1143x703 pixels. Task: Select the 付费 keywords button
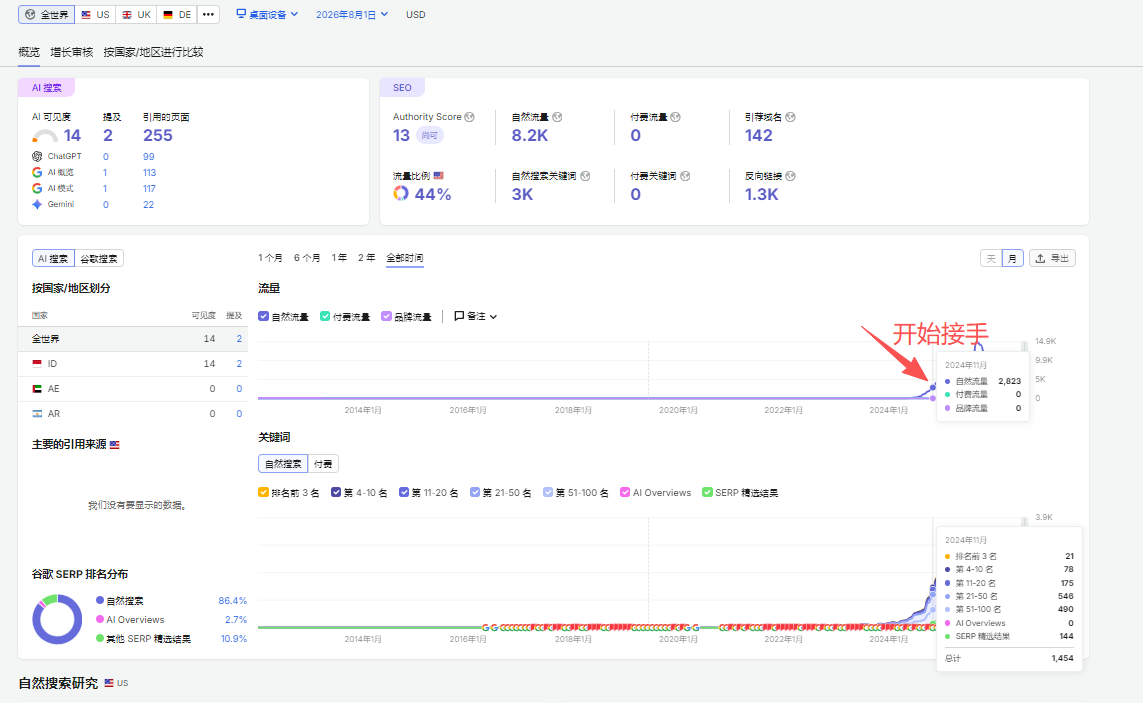[x=323, y=464]
